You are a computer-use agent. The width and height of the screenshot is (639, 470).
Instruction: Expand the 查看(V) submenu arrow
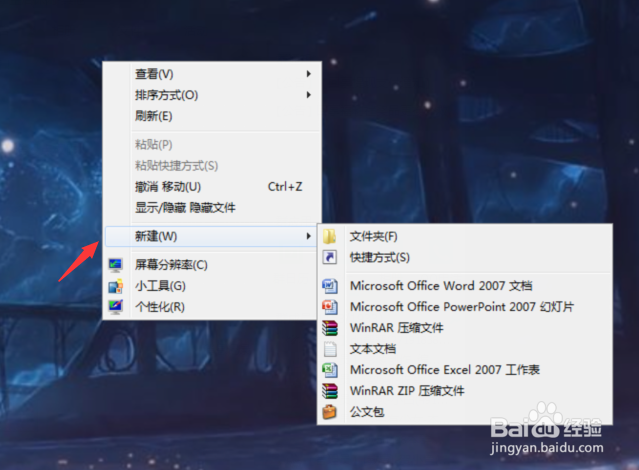pos(308,74)
